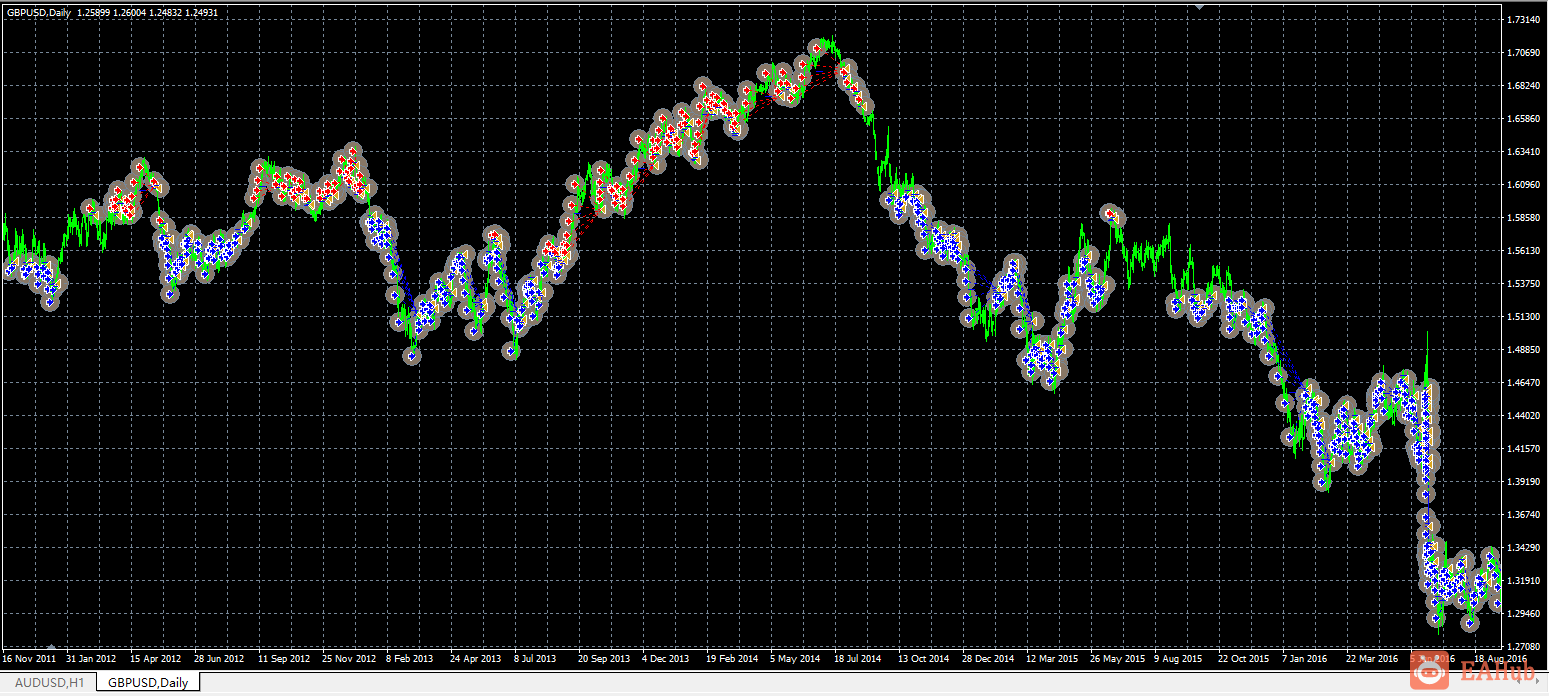
Task: Click the 22 Oct 2015 date label
Action: (x=1243, y=659)
